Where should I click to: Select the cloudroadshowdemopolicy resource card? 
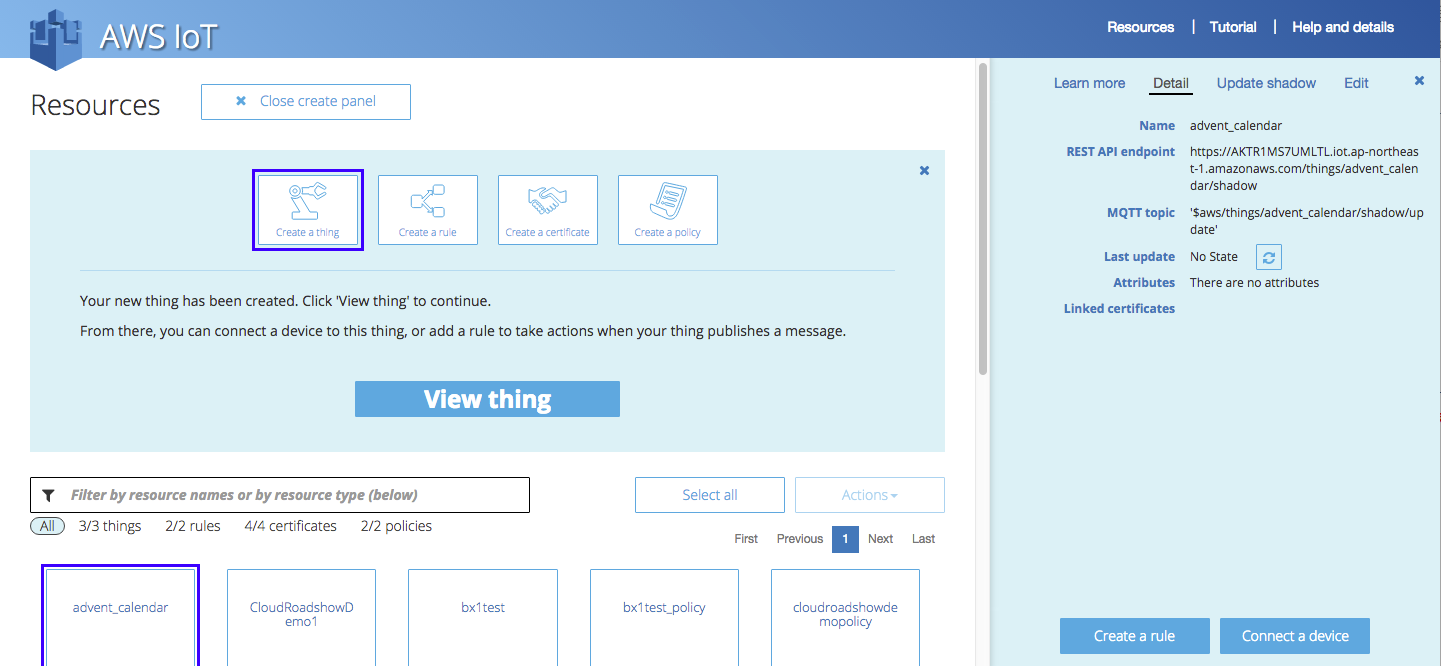[845, 617]
